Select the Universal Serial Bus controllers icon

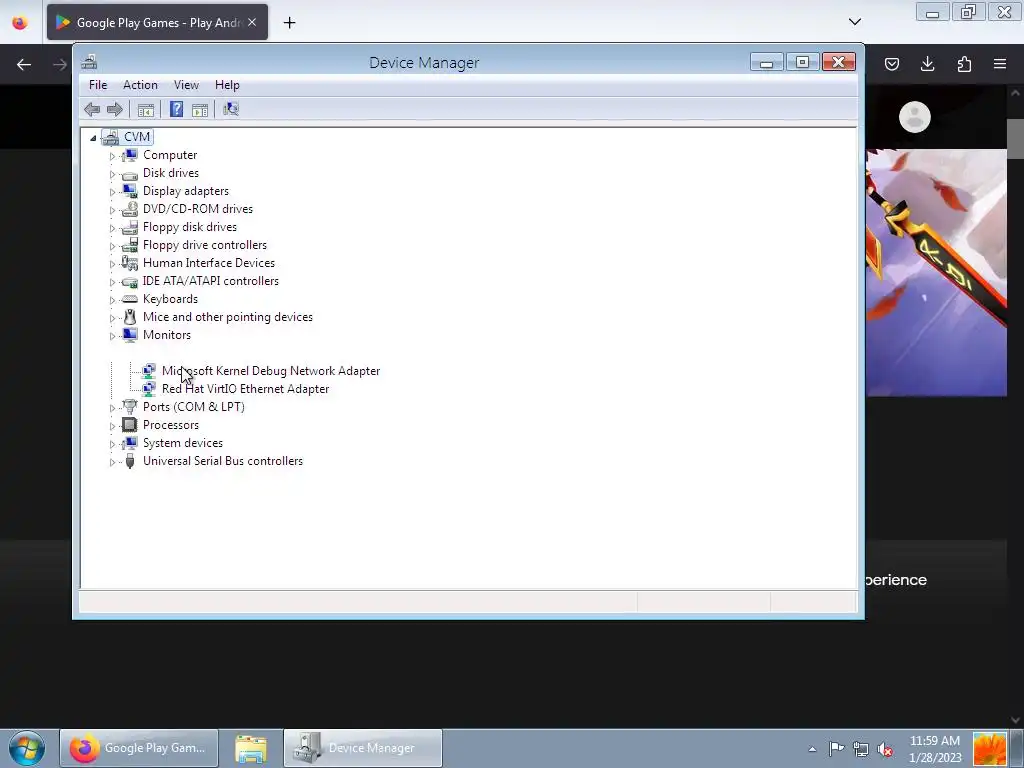pyautogui.click(x=130, y=461)
